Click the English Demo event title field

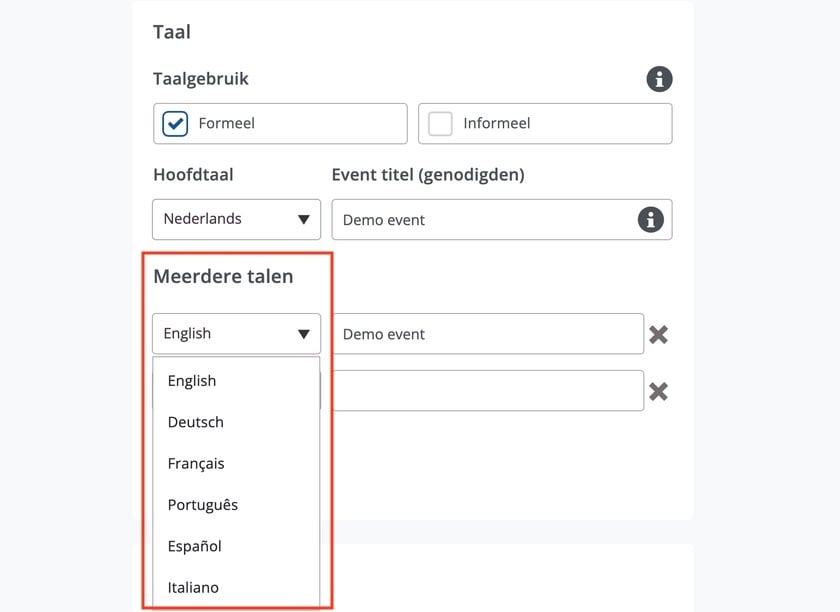tap(487, 334)
